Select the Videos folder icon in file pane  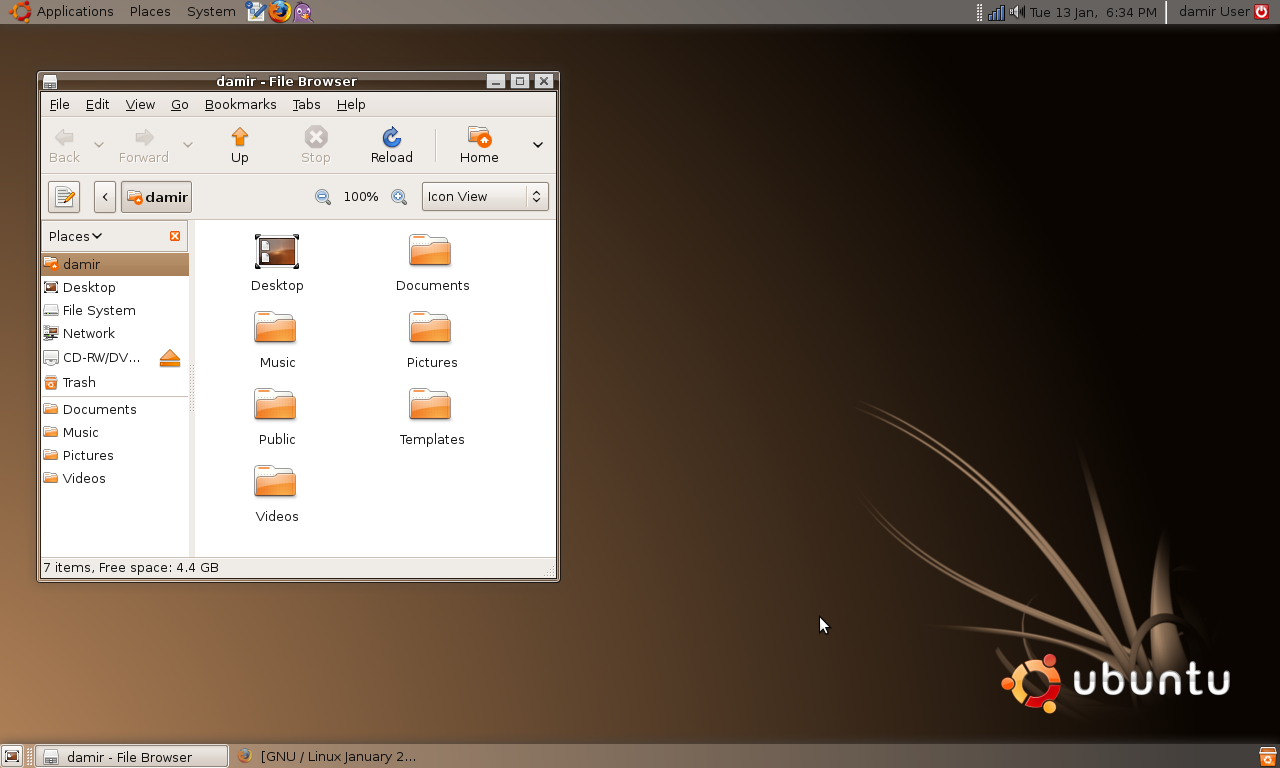tap(275, 482)
